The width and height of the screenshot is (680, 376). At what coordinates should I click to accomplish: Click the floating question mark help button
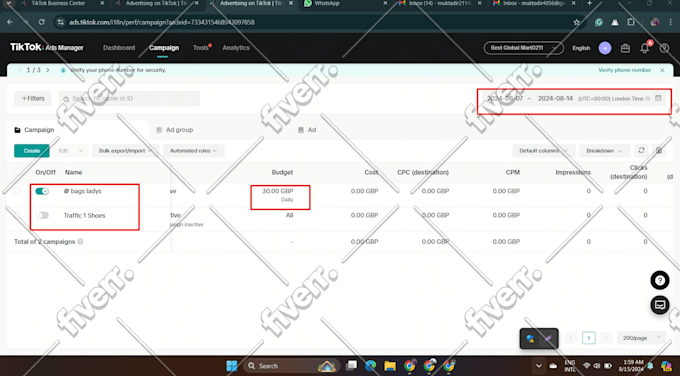coord(660,281)
